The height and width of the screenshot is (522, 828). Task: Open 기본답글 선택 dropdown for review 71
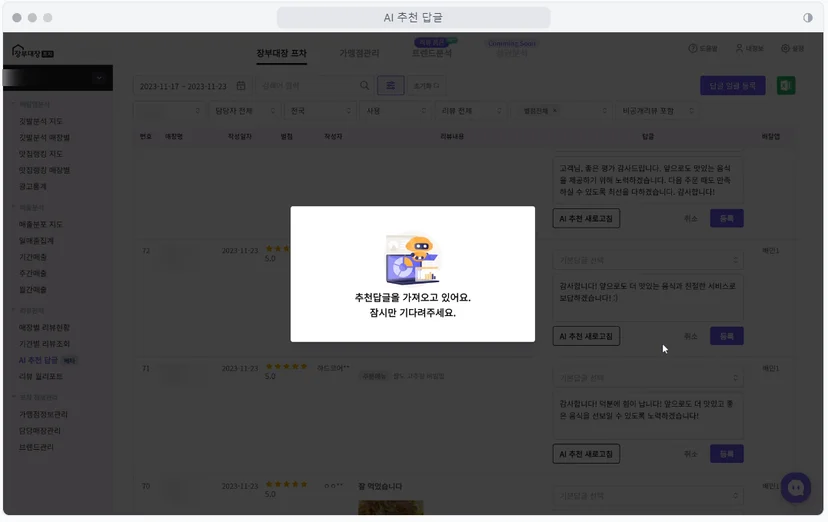click(648, 378)
